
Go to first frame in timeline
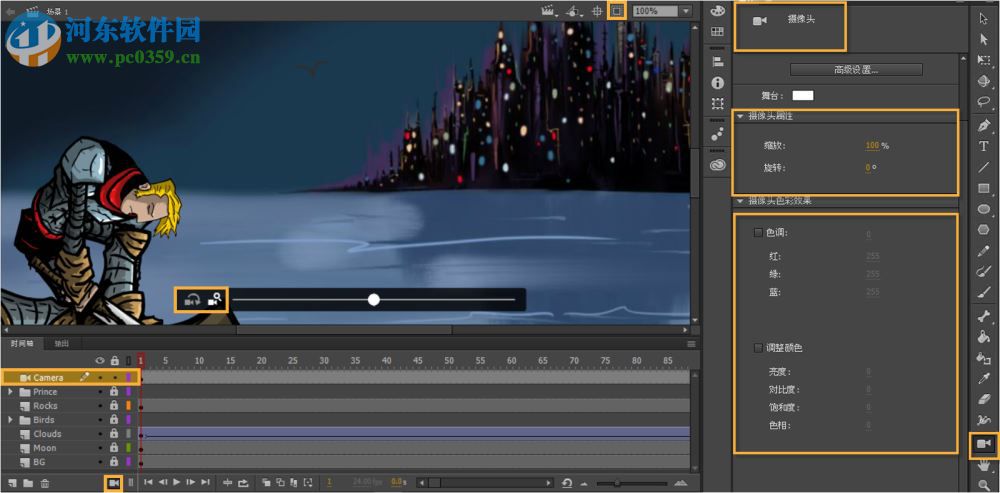(x=148, y=483)
